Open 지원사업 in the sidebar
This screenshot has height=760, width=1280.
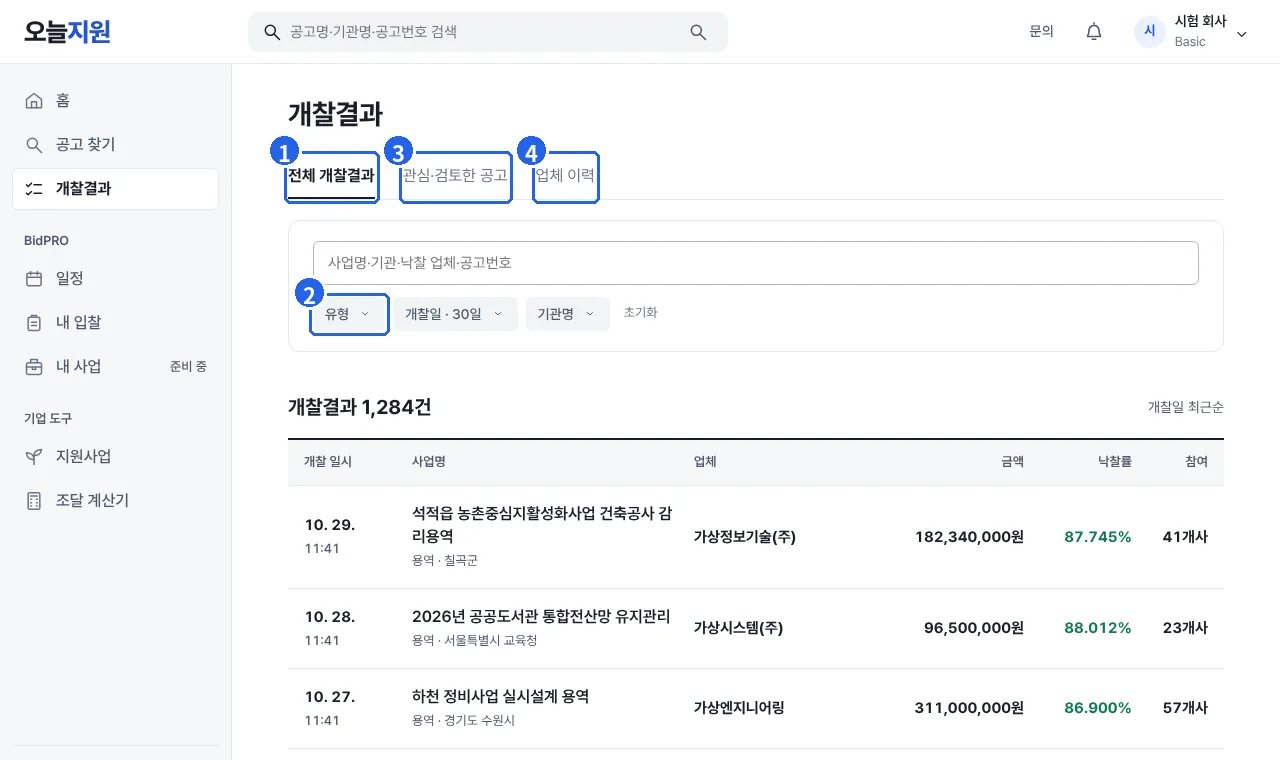[x=115, y=457]
